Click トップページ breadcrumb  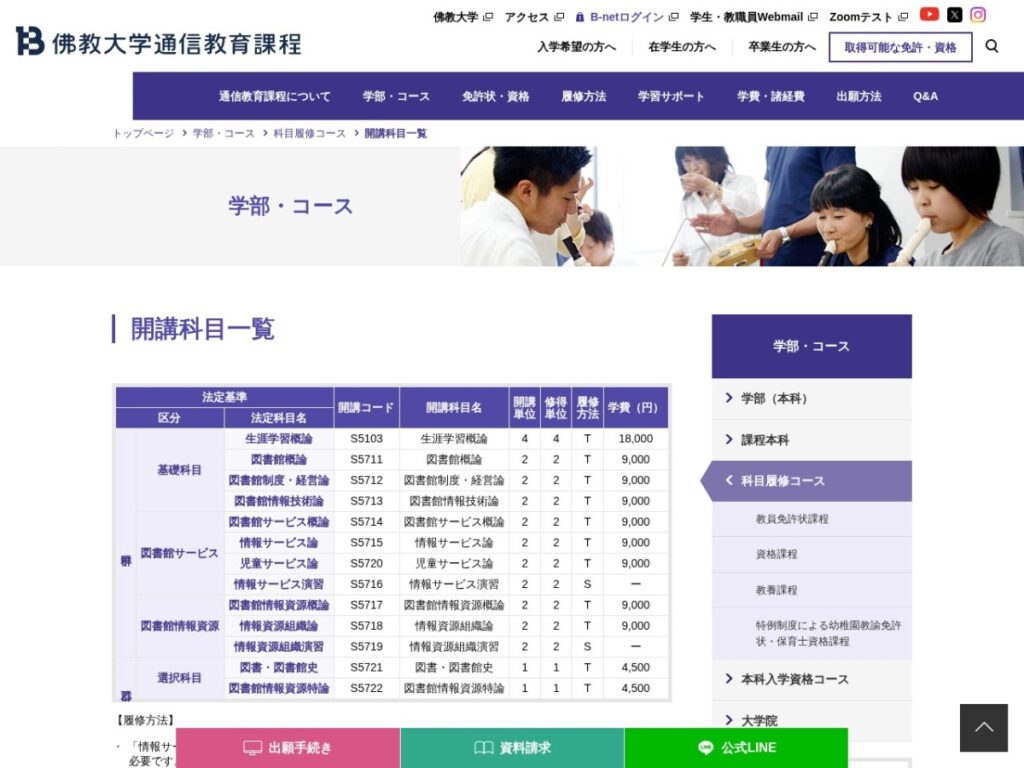click(x=143, y=133)
